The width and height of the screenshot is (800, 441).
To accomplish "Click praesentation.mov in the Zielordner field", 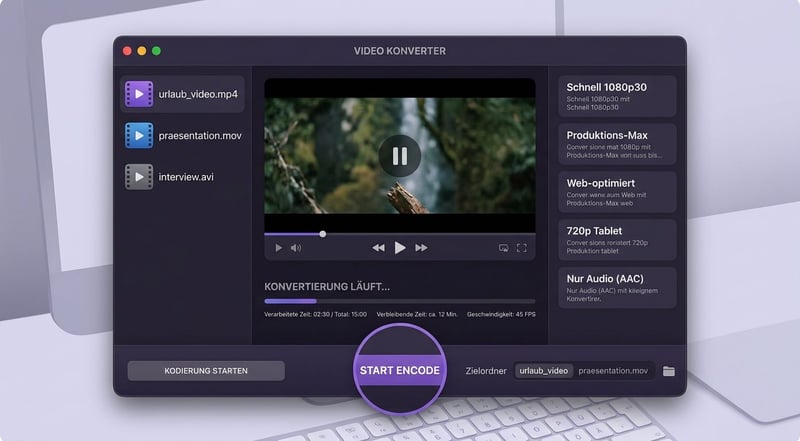I will coord(613,371).
